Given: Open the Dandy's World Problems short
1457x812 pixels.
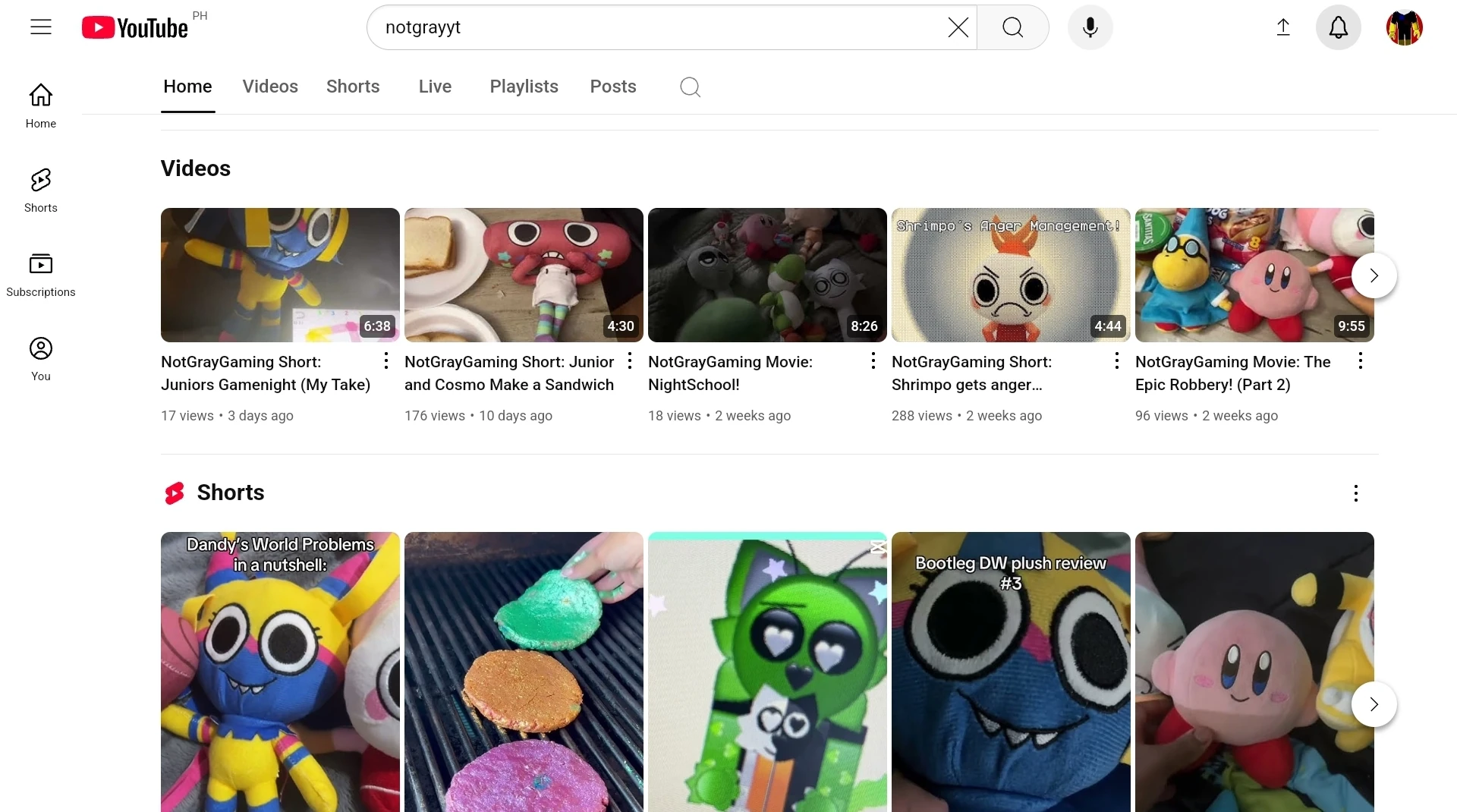Looking at the screenshot, I should tap(280, 672).
